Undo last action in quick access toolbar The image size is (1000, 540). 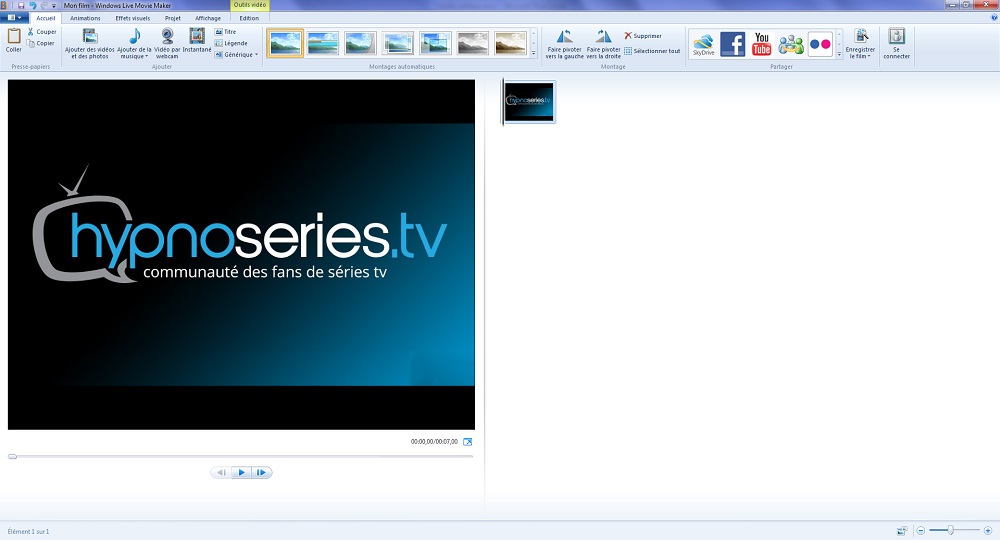pos(33,5)
